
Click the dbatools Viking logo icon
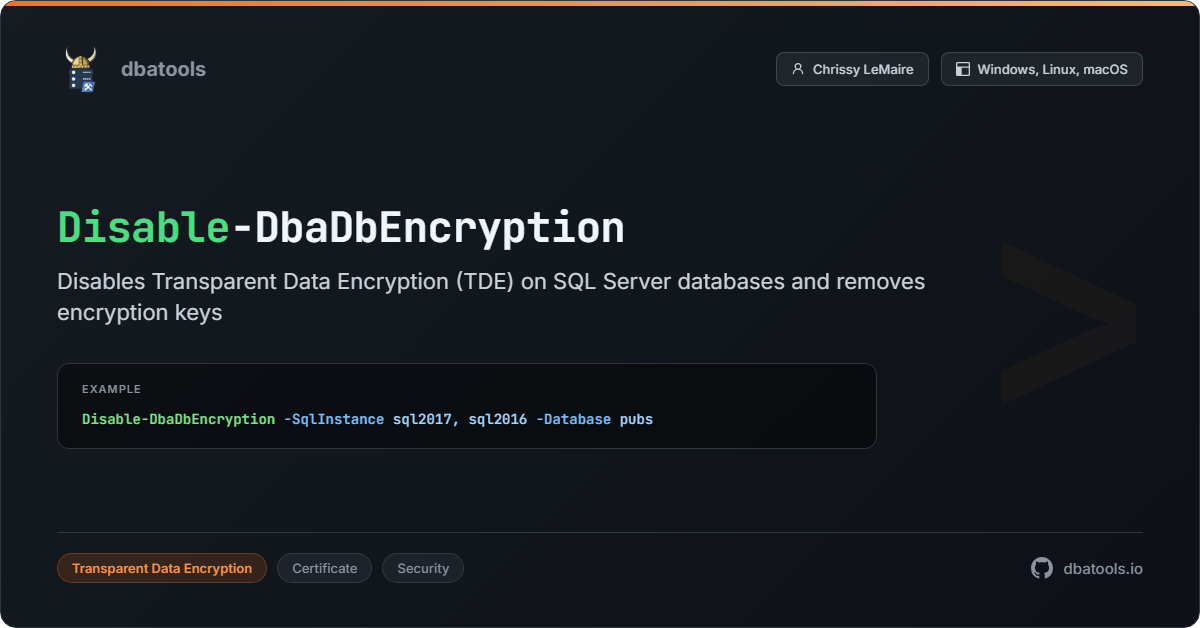pos(81,69)
